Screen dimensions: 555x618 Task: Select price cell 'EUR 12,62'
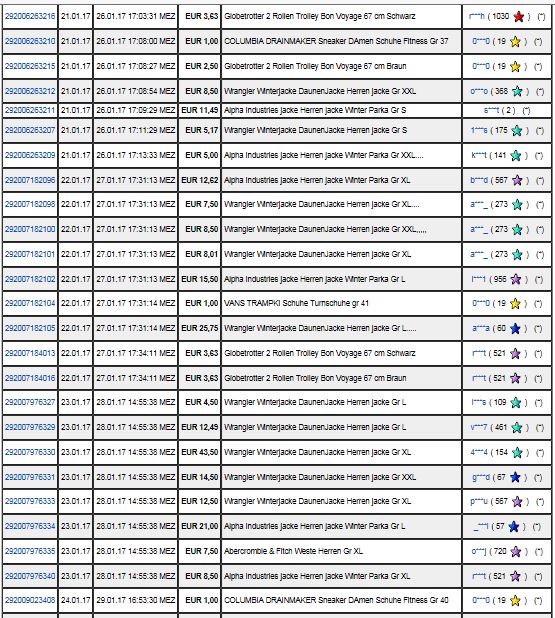(x=199, y=180)
